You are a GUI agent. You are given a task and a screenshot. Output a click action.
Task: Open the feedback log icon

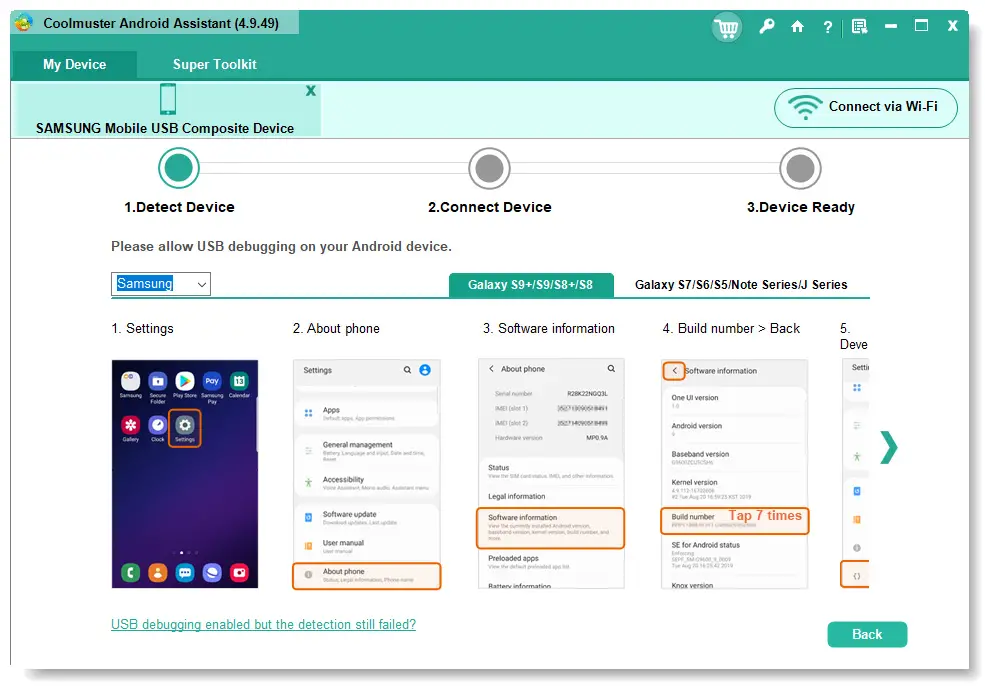(859, 26)
